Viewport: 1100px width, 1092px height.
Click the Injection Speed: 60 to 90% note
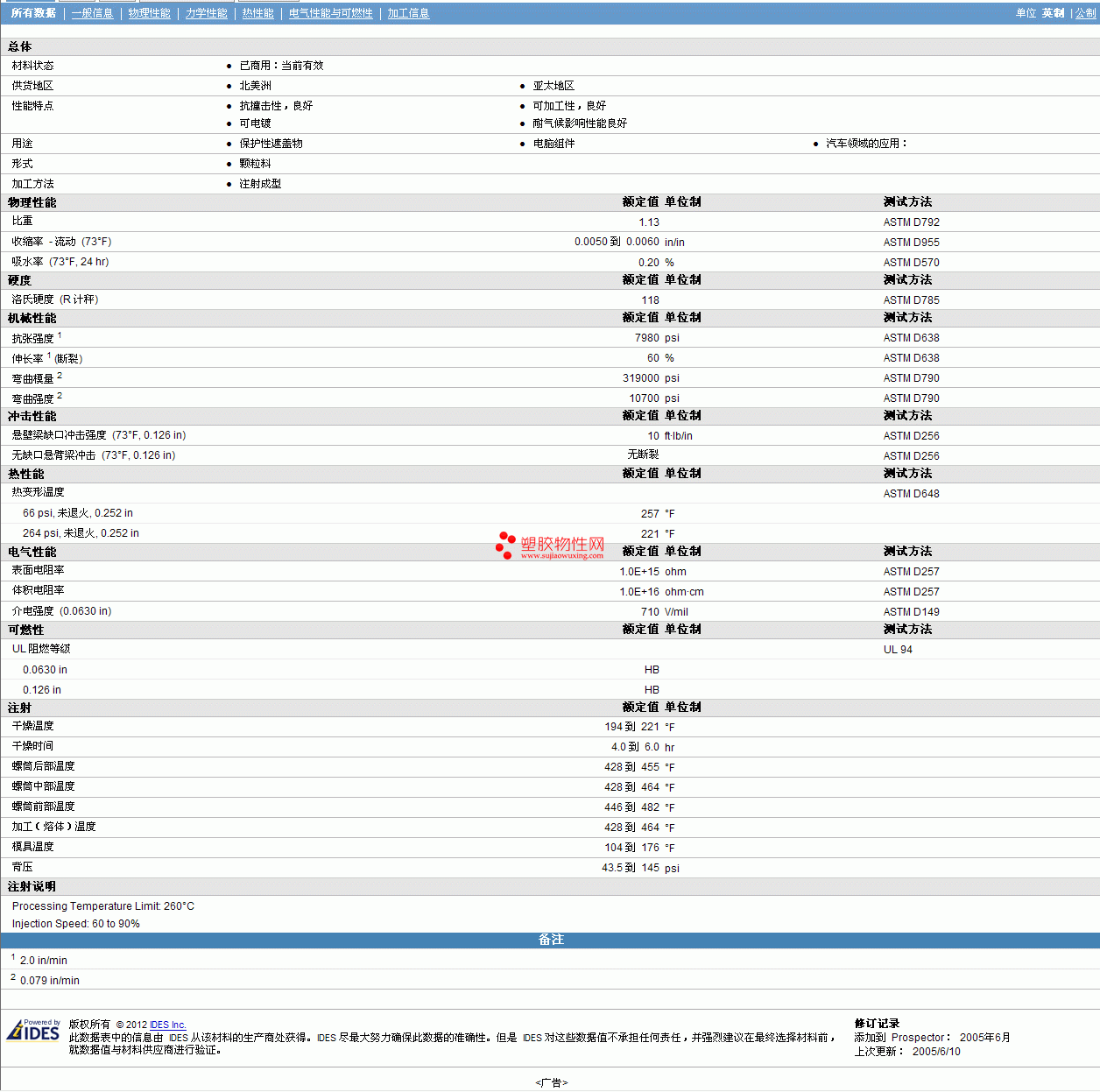76,924
